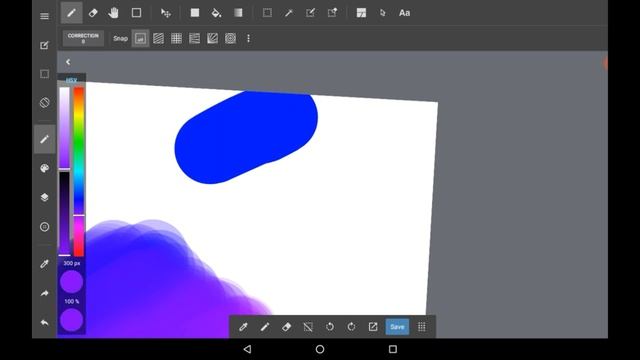Select the Eraser tool in top toolbar

tap(93, 13)
